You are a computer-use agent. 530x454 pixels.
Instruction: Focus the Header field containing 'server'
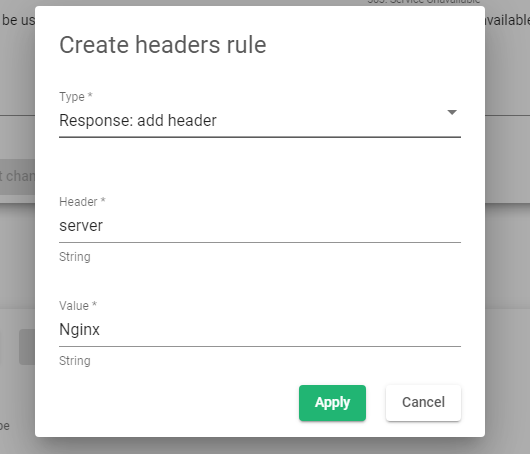point(260,226)
